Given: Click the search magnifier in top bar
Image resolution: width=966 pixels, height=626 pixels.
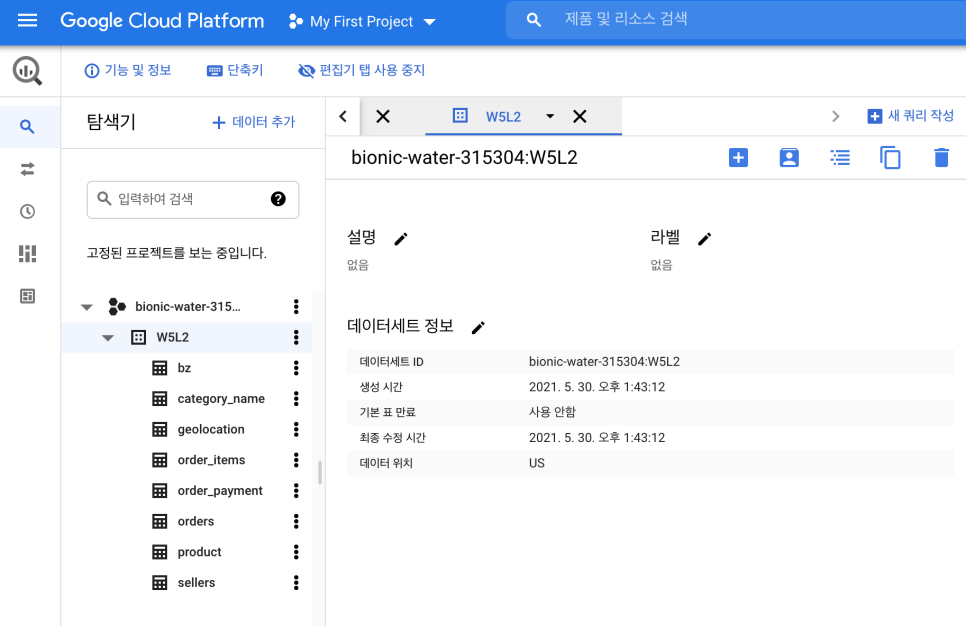Looking at the screenshot, I should (x=534, y=20).
